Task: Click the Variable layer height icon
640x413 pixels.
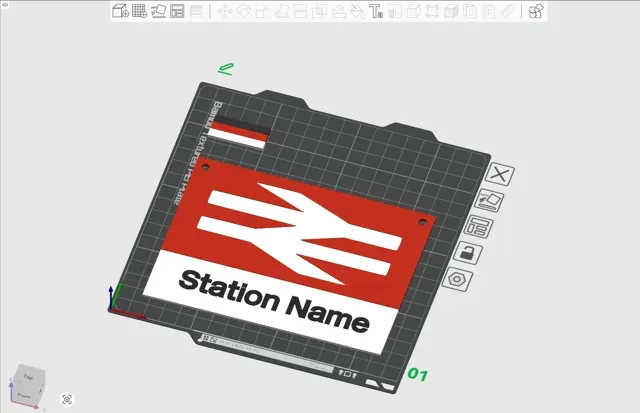Action: click(x=196, y=11)
